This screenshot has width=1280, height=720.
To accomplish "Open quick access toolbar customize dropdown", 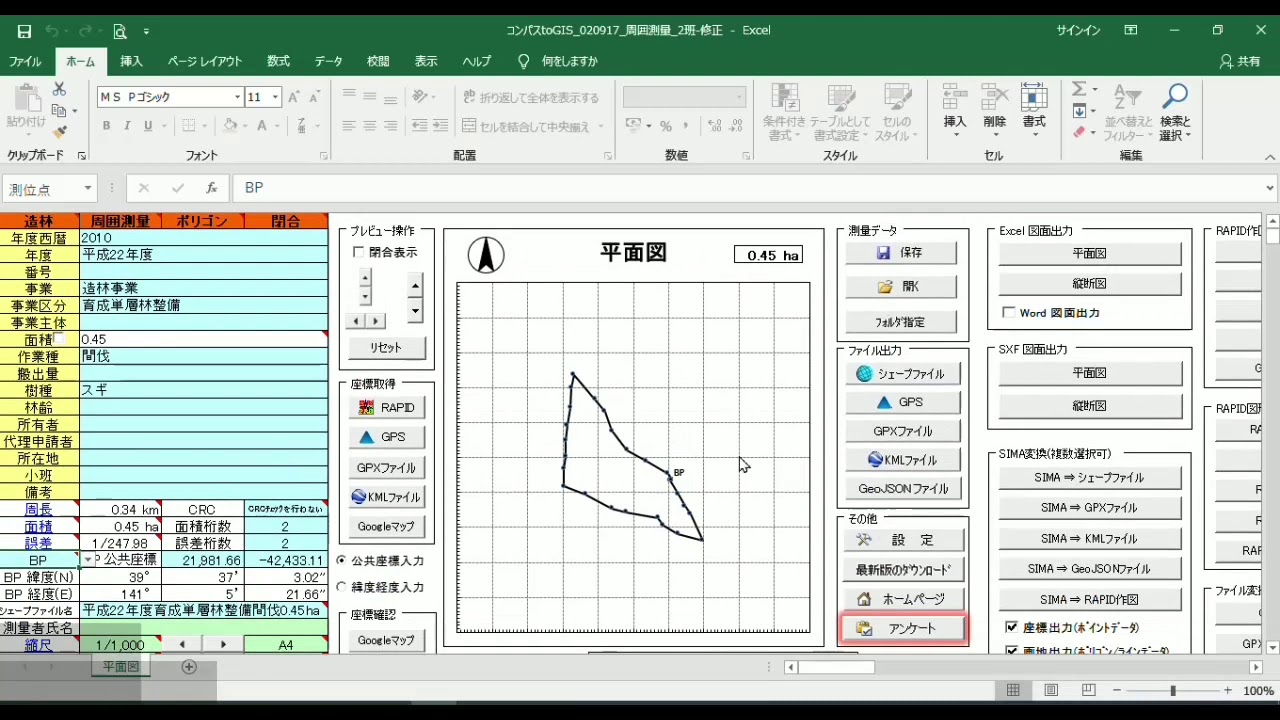I will [146, 31].
